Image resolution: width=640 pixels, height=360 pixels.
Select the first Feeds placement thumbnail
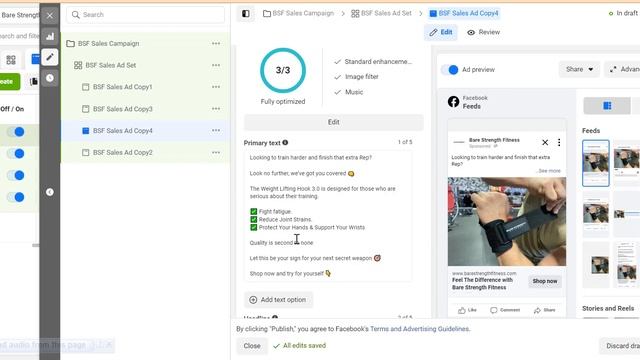click(x=596, y=163)
